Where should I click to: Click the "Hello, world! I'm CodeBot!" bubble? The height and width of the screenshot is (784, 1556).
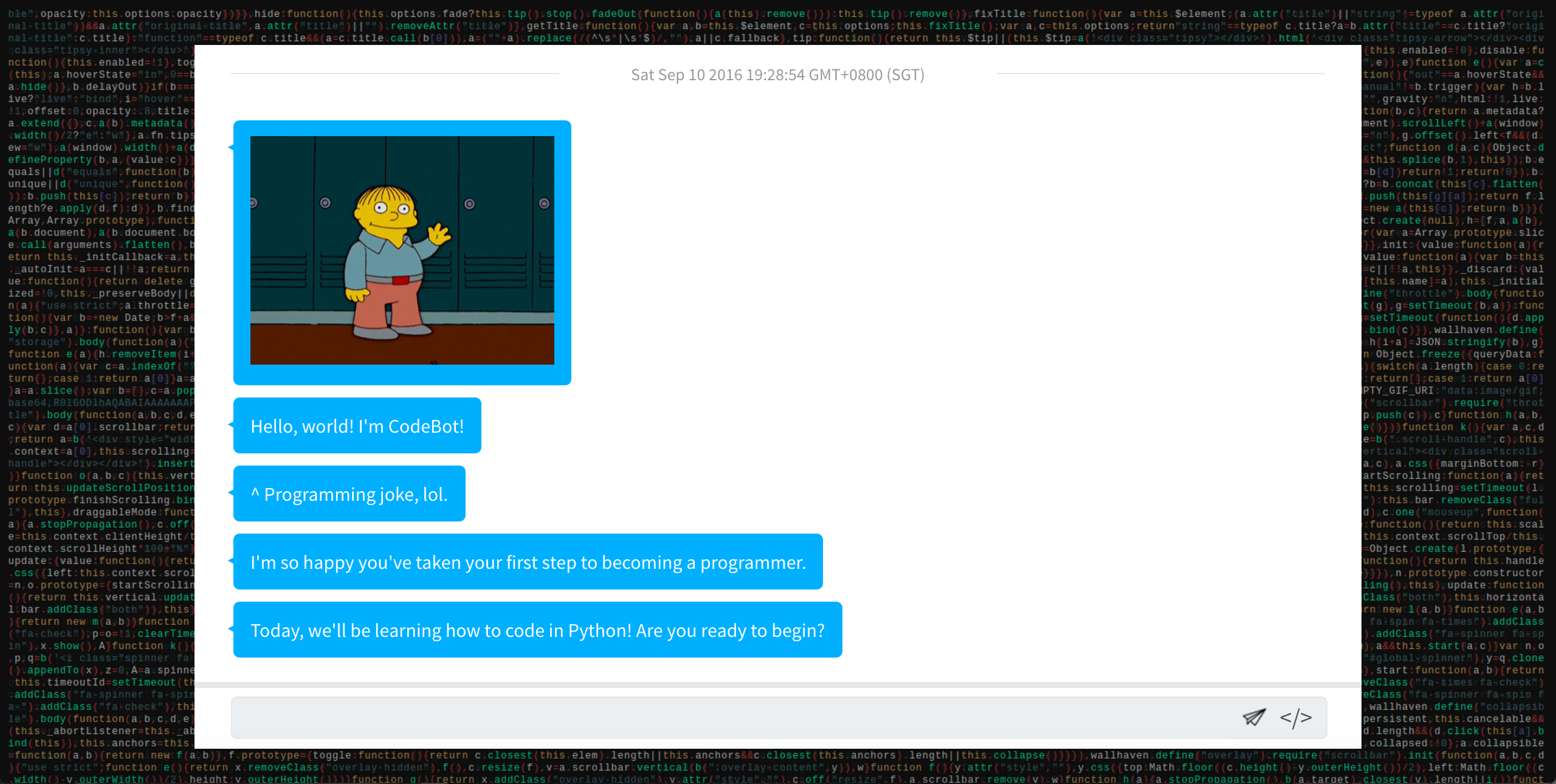point(357,425)
